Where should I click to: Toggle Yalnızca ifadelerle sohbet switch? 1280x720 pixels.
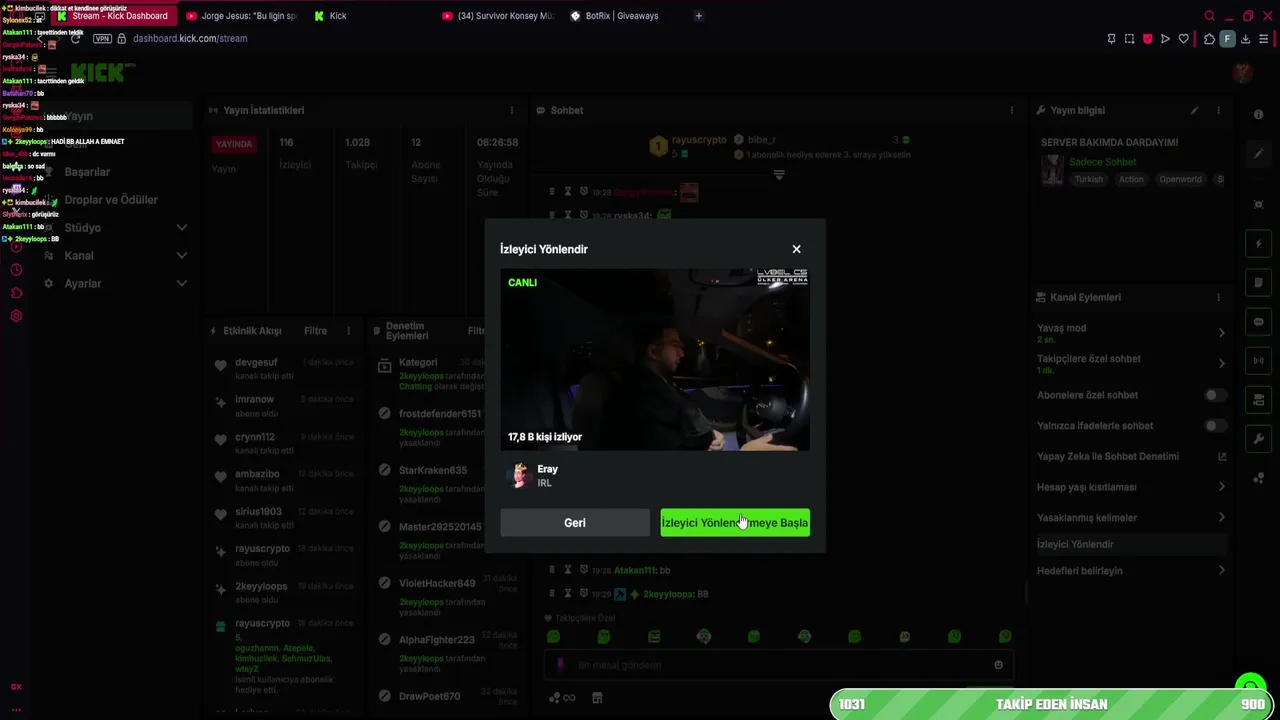pos(1214,426)
